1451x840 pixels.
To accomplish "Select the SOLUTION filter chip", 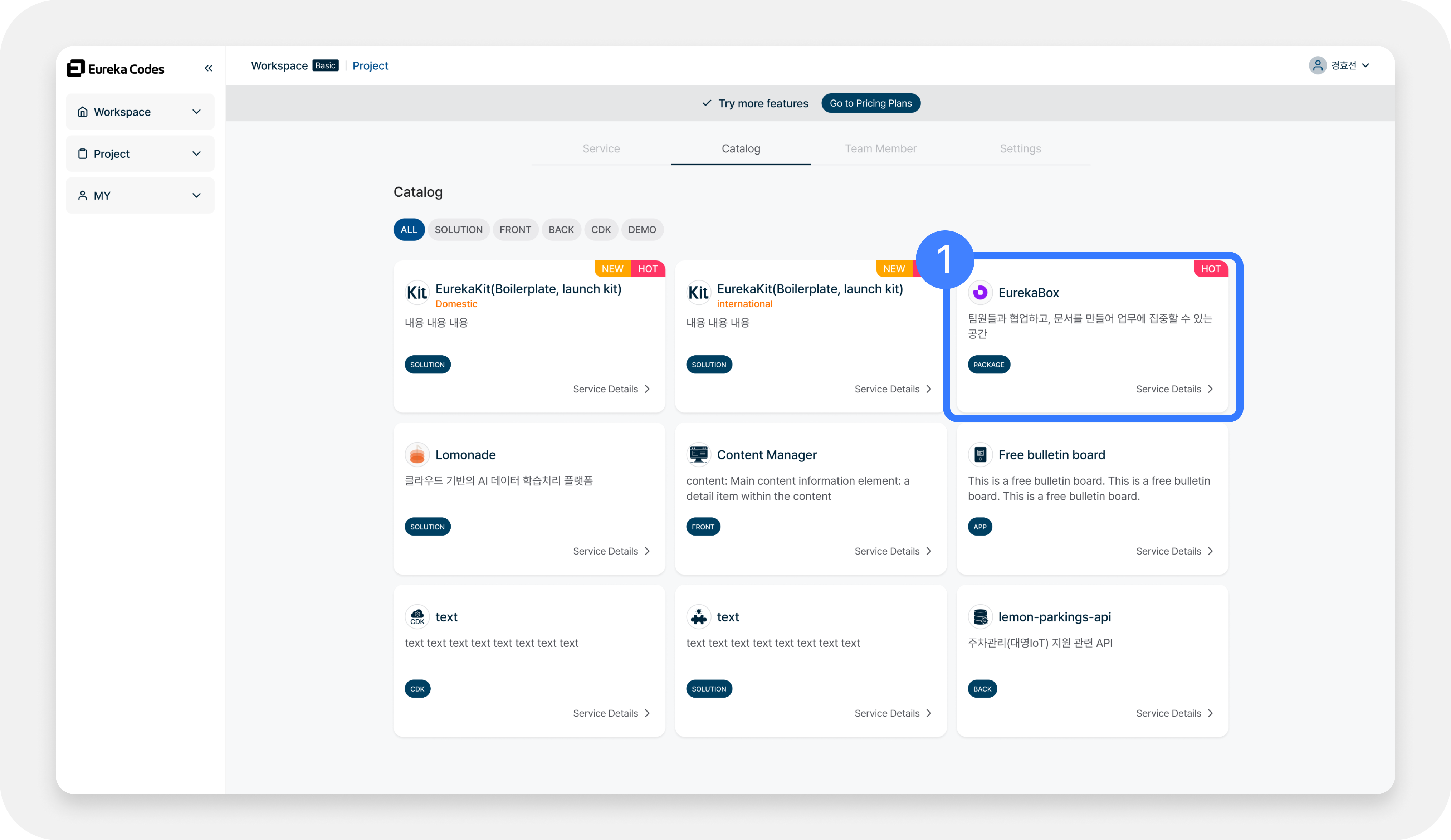I will coord(458,230).
